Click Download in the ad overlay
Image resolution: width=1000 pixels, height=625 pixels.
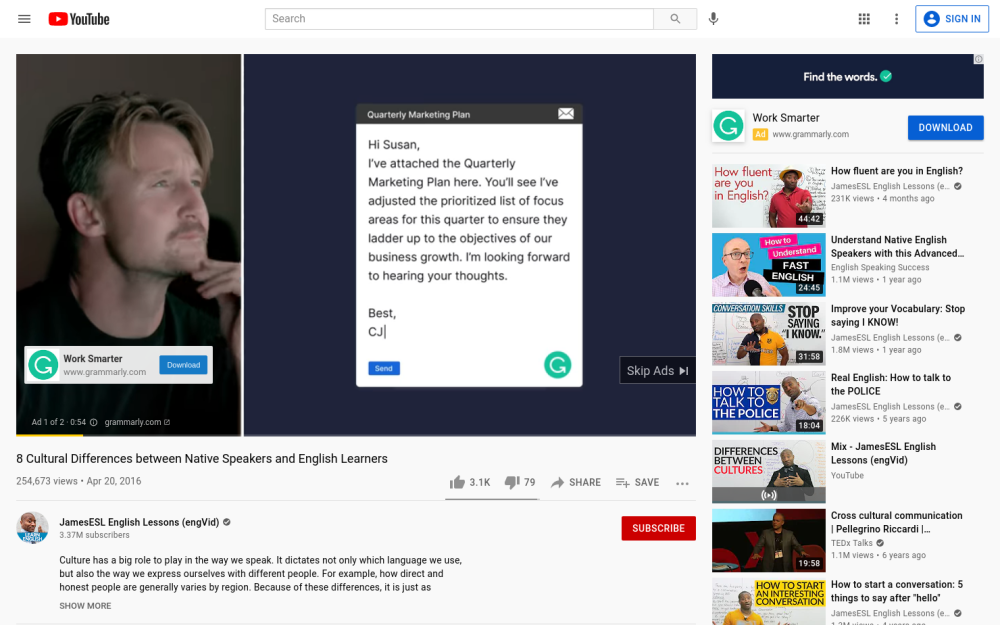[x=183, y=365]
